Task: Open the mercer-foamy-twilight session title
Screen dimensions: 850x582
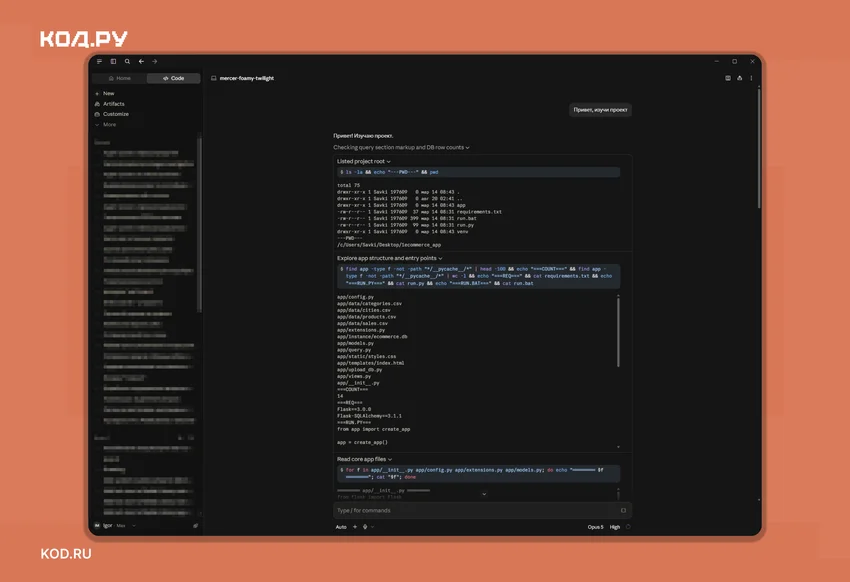Action: 247,78
